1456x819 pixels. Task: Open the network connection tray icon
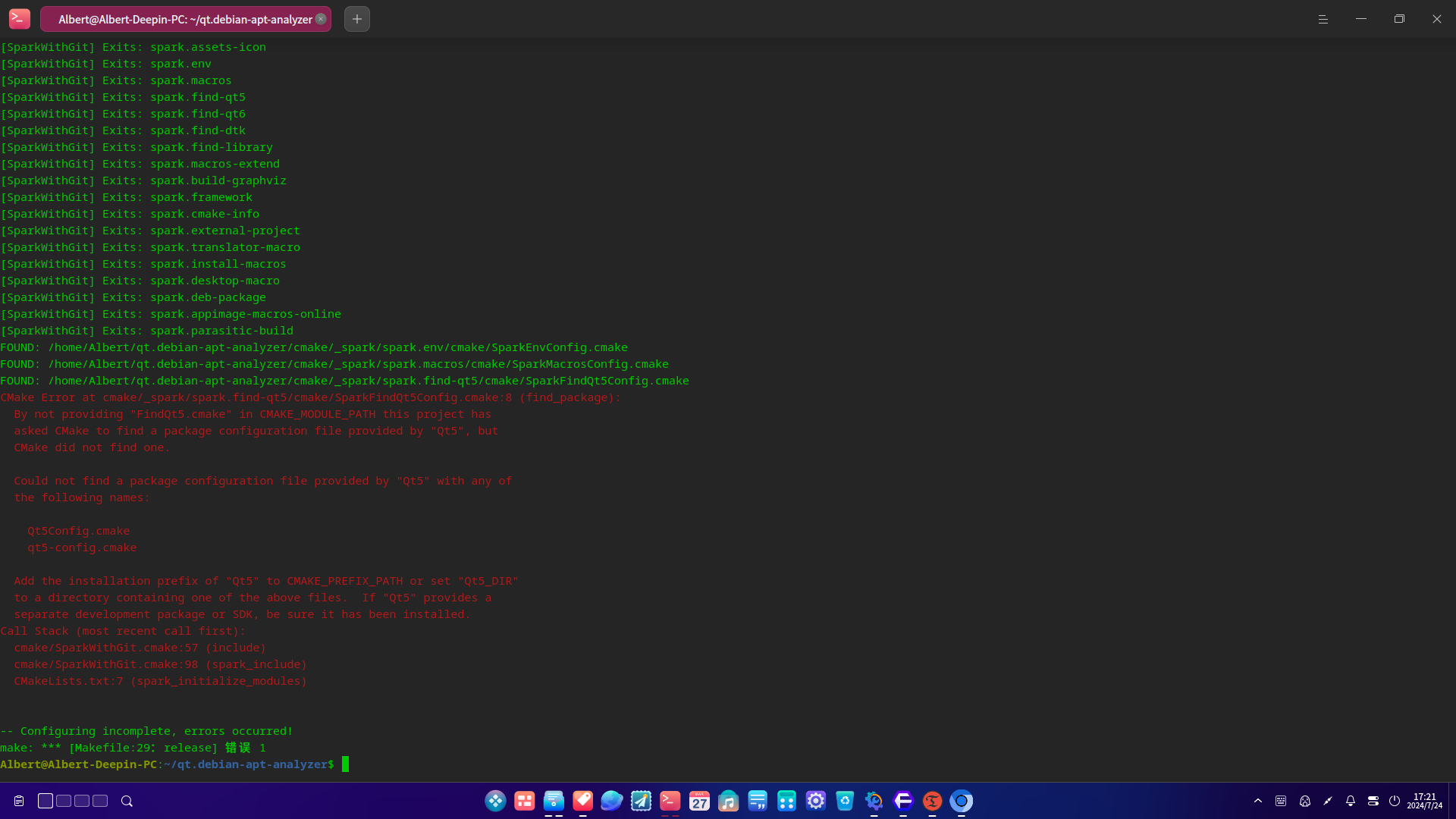[1328, 801]
